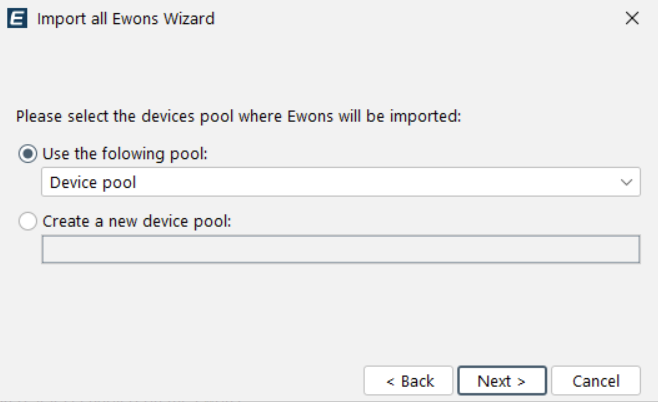This screenshot has width=658, height=402.
Task: Click the 'Create a new device pool:' label text
Action: click(137, 221)
